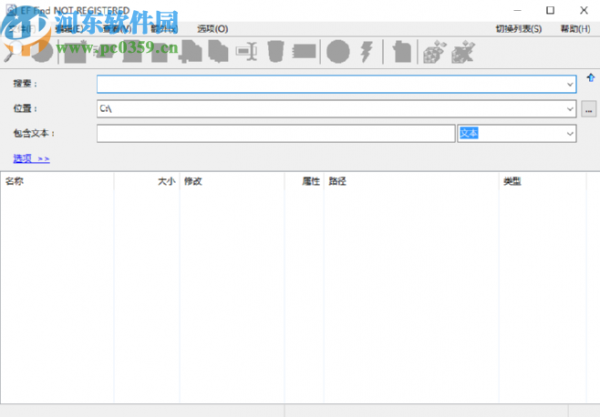Sort results by the 名称 column header
Screen dimensions: 600x417
[x=57, y=182]
